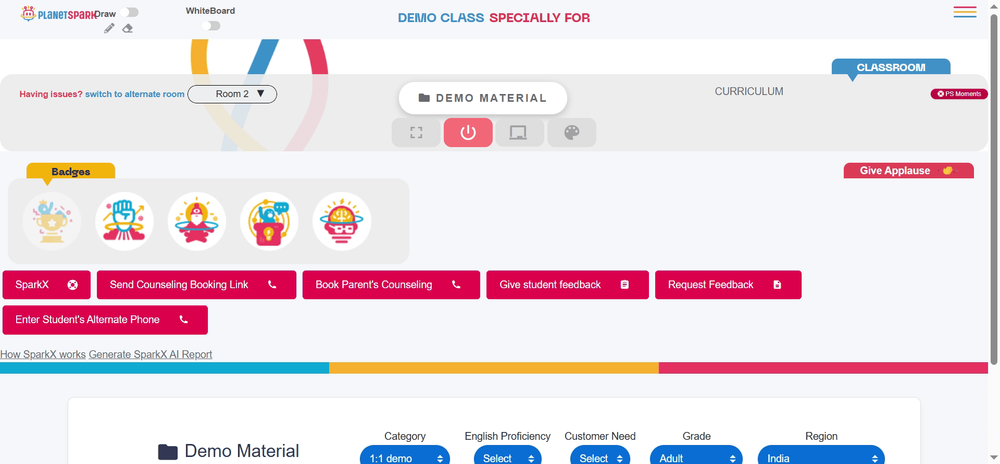Switch to the DEMO MATERIAL tab
Viewport: 1000px width, 464px height.
(x=483, y=98)
